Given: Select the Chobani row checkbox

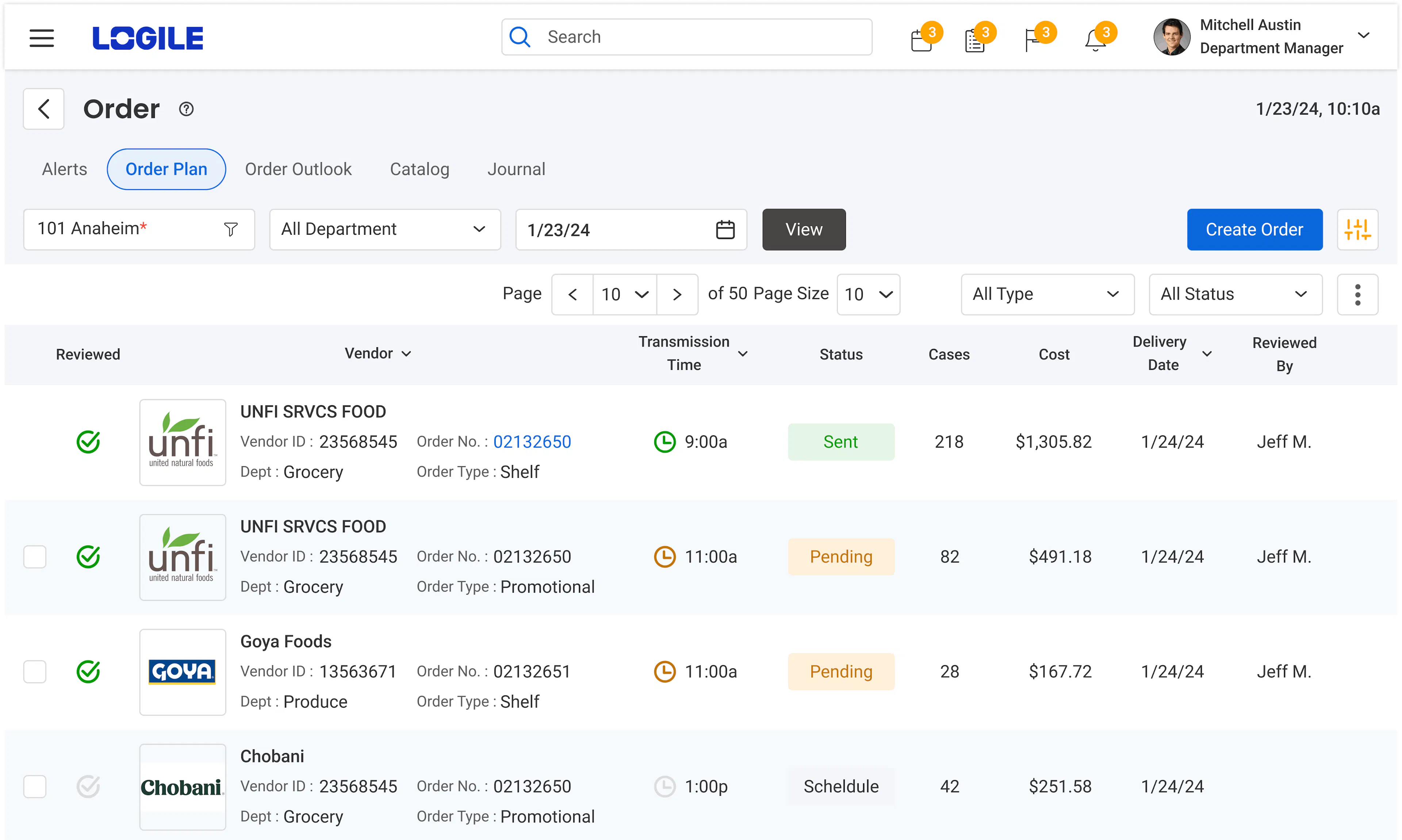Looking at the screenshot, I should (x=35, y=786).
